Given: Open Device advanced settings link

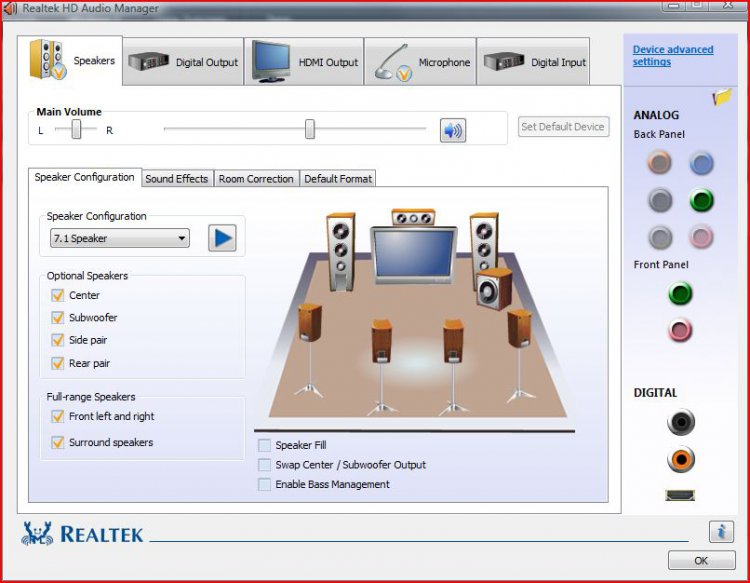Looking at the screenshot, I should pyautogui.click(x=673, y=55).
